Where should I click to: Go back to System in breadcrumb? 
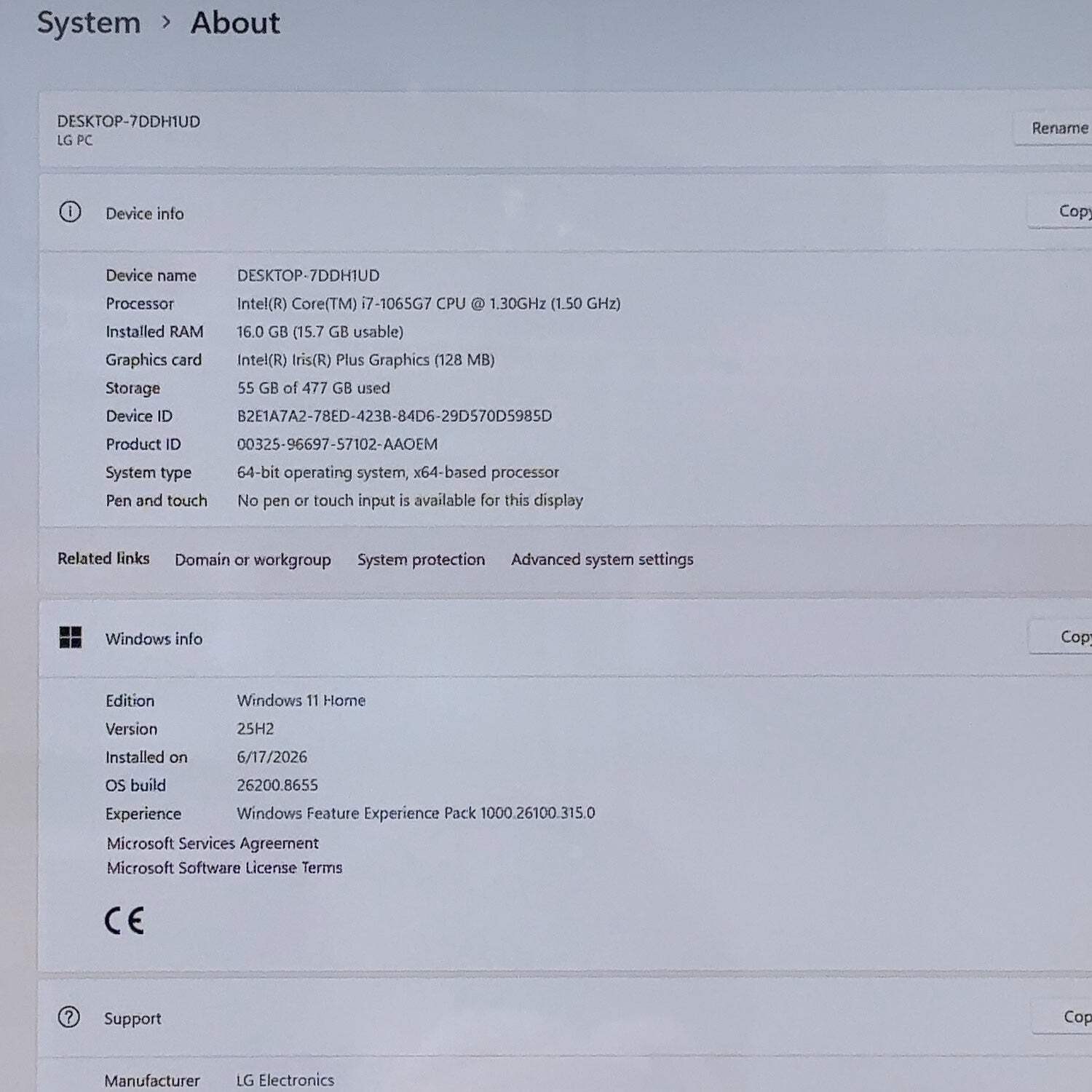(89, 23)
